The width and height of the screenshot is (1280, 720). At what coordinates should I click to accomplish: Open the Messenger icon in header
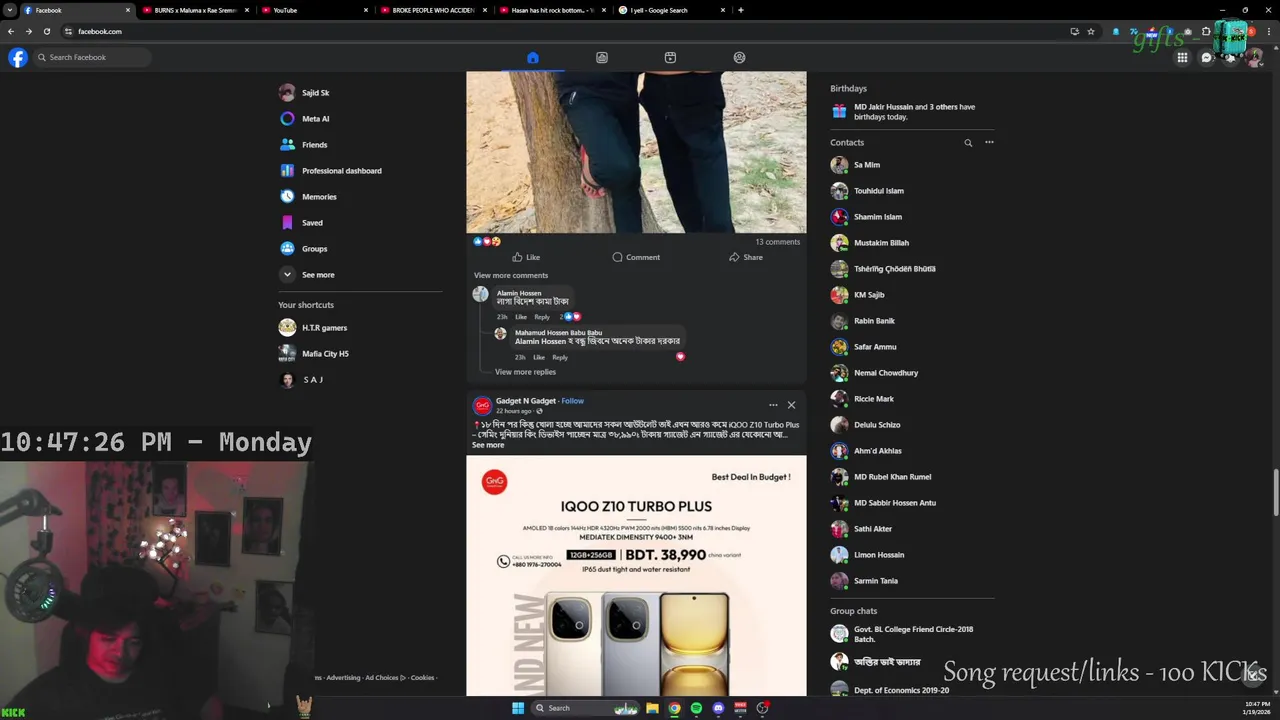(1207, 58)
